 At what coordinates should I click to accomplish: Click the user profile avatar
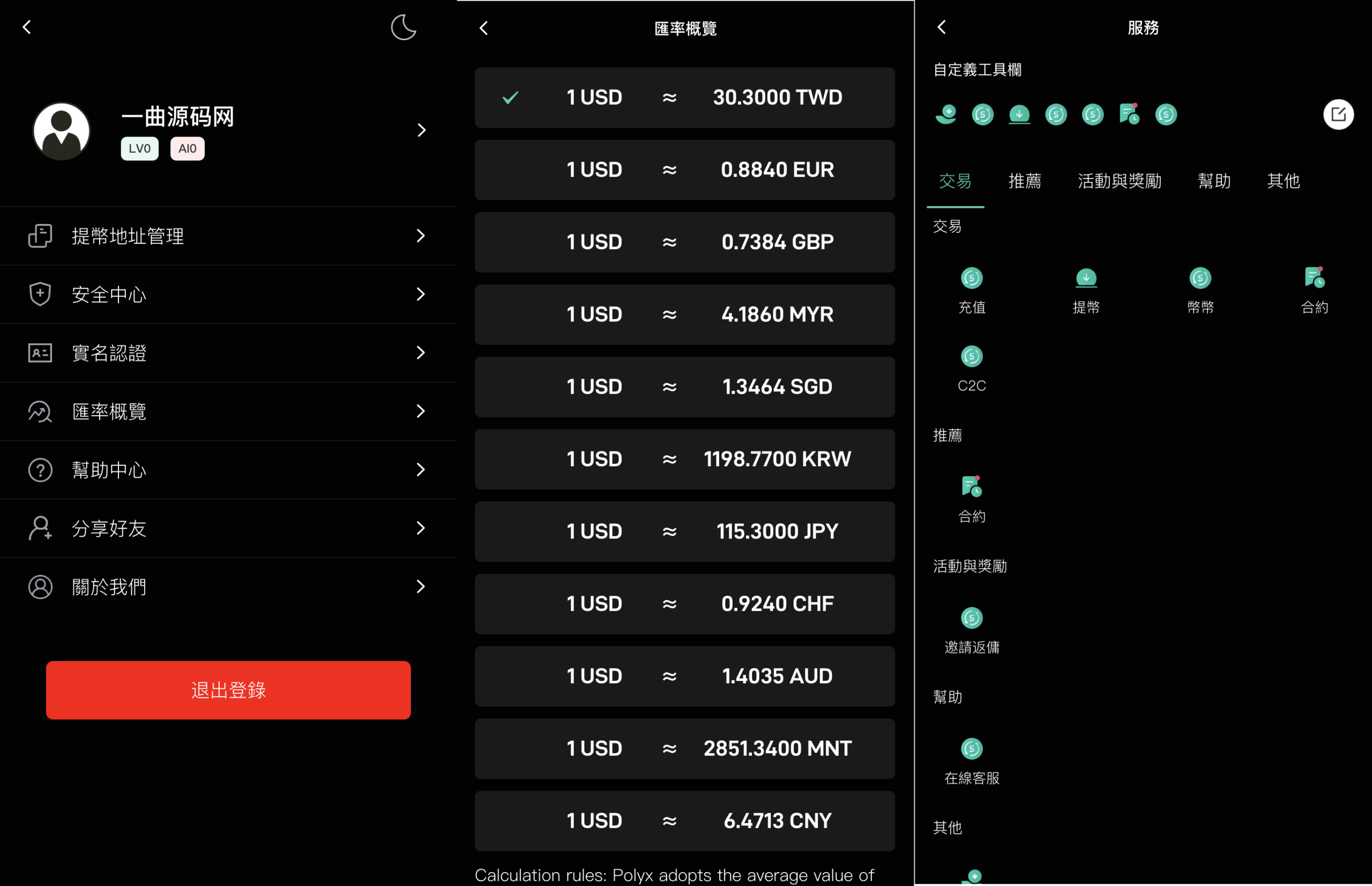click(62, 131)
